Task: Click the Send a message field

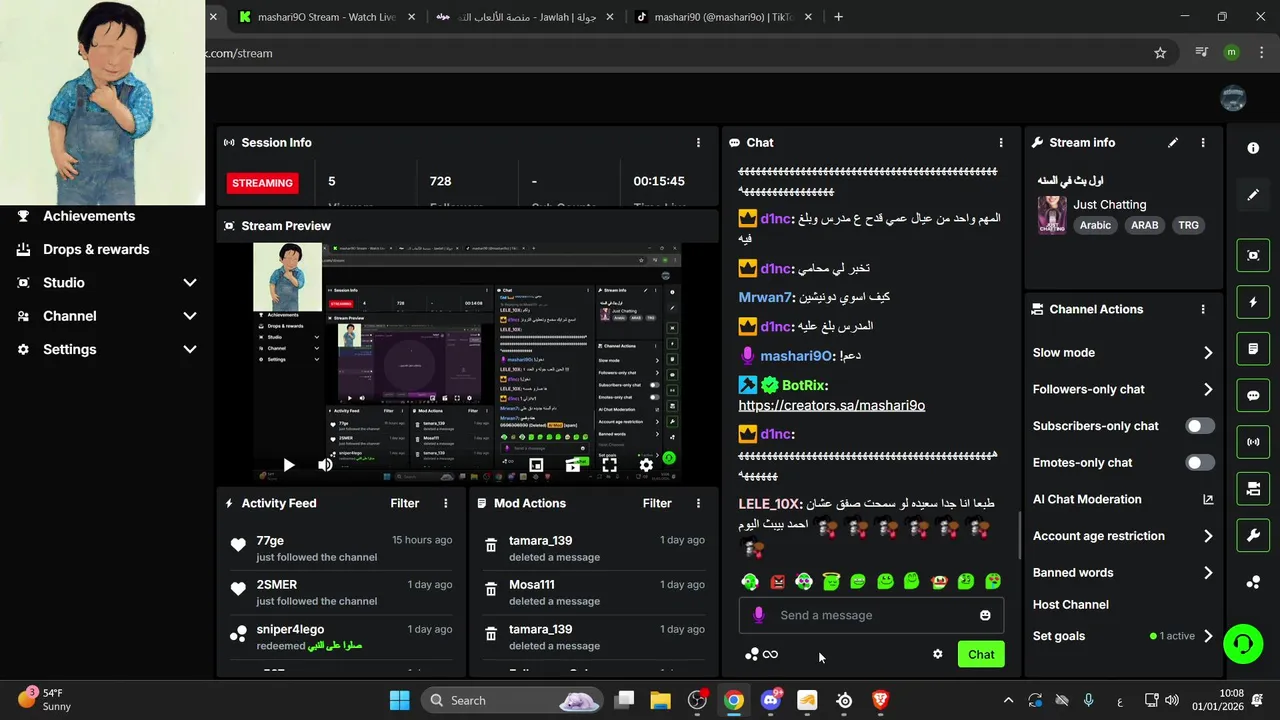Action: click(871, 615)
